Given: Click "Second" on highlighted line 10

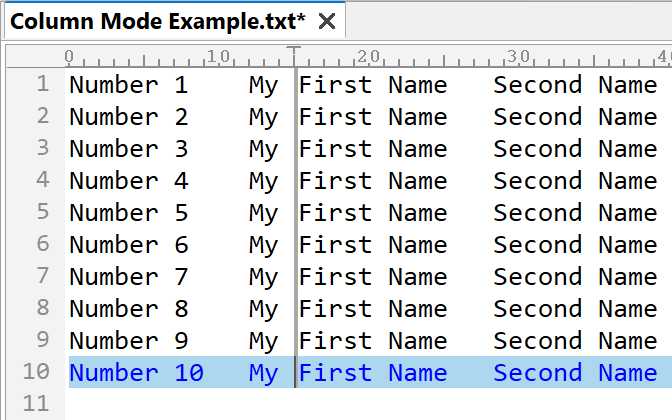Looking at the screenshot, I should pyautogui.click(x=537, y=372).
